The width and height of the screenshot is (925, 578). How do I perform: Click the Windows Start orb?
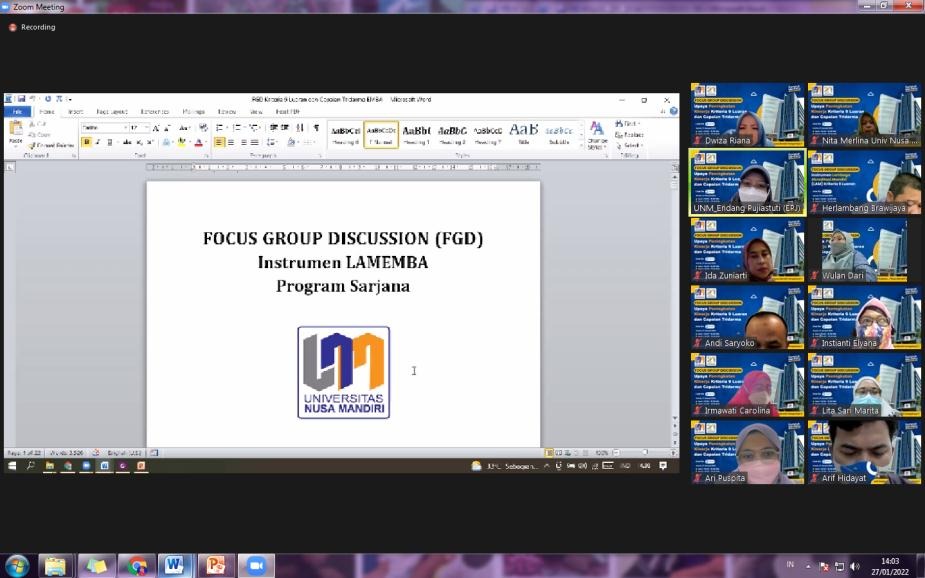[x=16, y=566]
